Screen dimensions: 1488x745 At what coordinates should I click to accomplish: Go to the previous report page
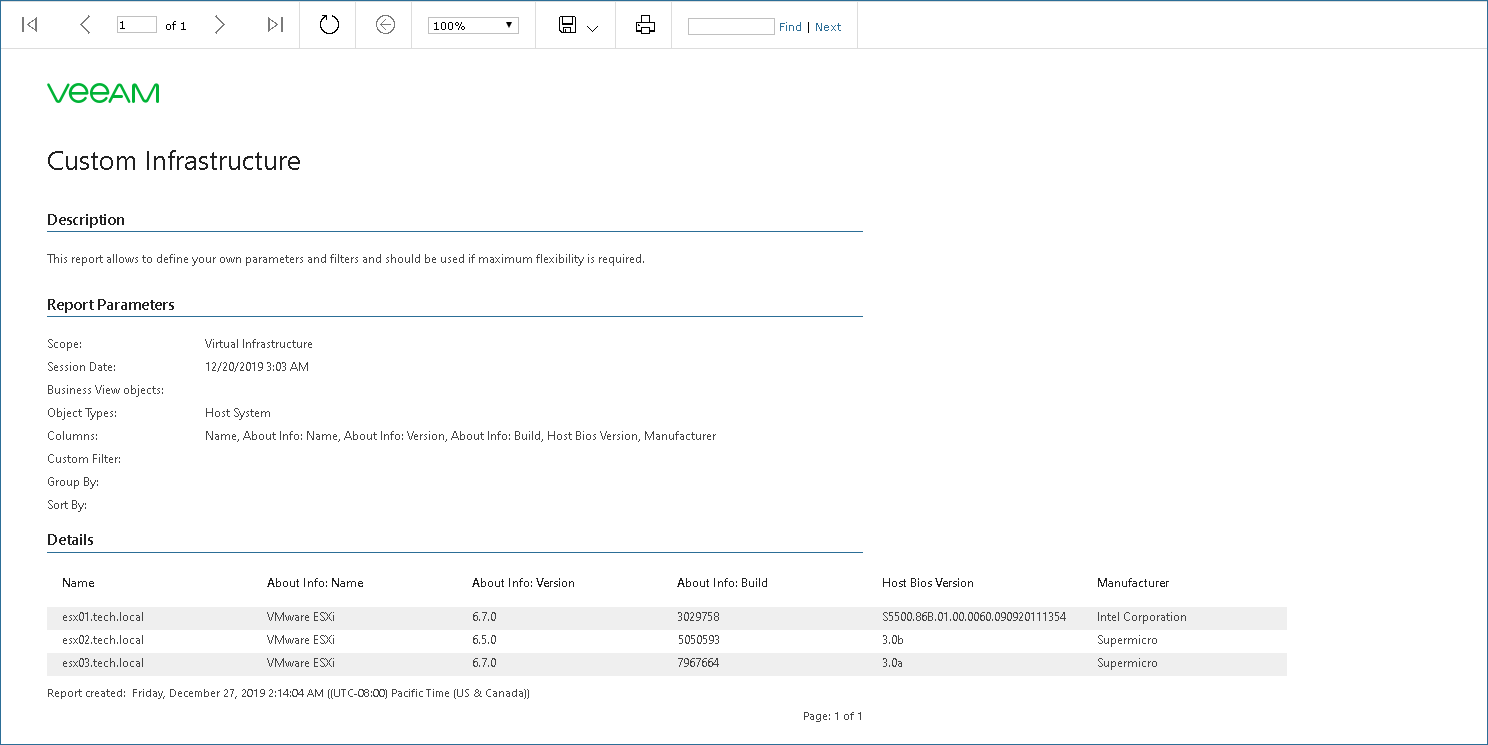(x=85, y=25)
